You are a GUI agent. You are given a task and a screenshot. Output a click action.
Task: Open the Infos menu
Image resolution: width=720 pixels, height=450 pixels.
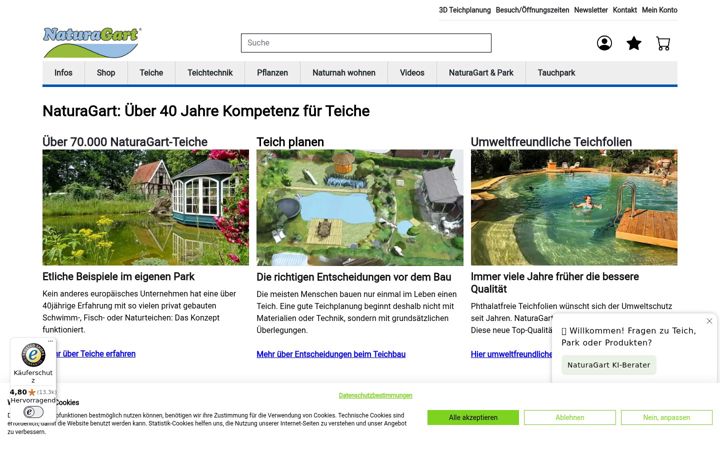click(63, 73)
